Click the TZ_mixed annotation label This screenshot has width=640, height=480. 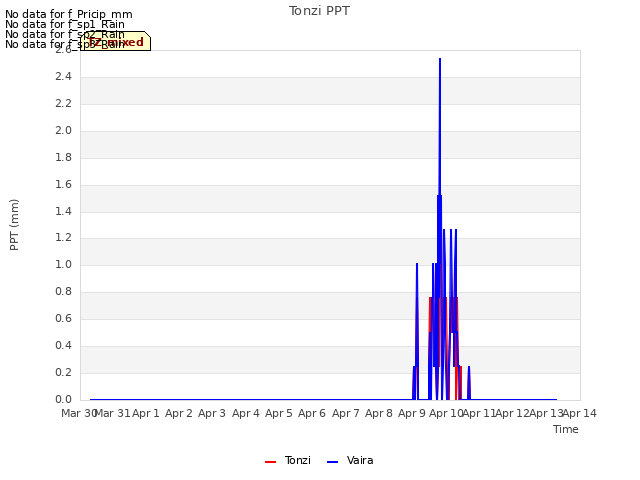click(116, 41)
